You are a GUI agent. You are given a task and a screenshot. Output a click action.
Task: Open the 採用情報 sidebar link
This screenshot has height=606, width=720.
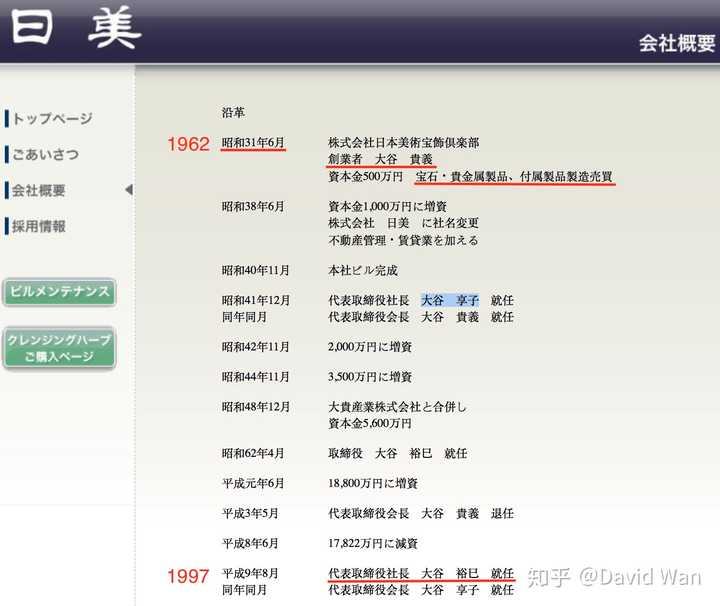coord(39,226)
